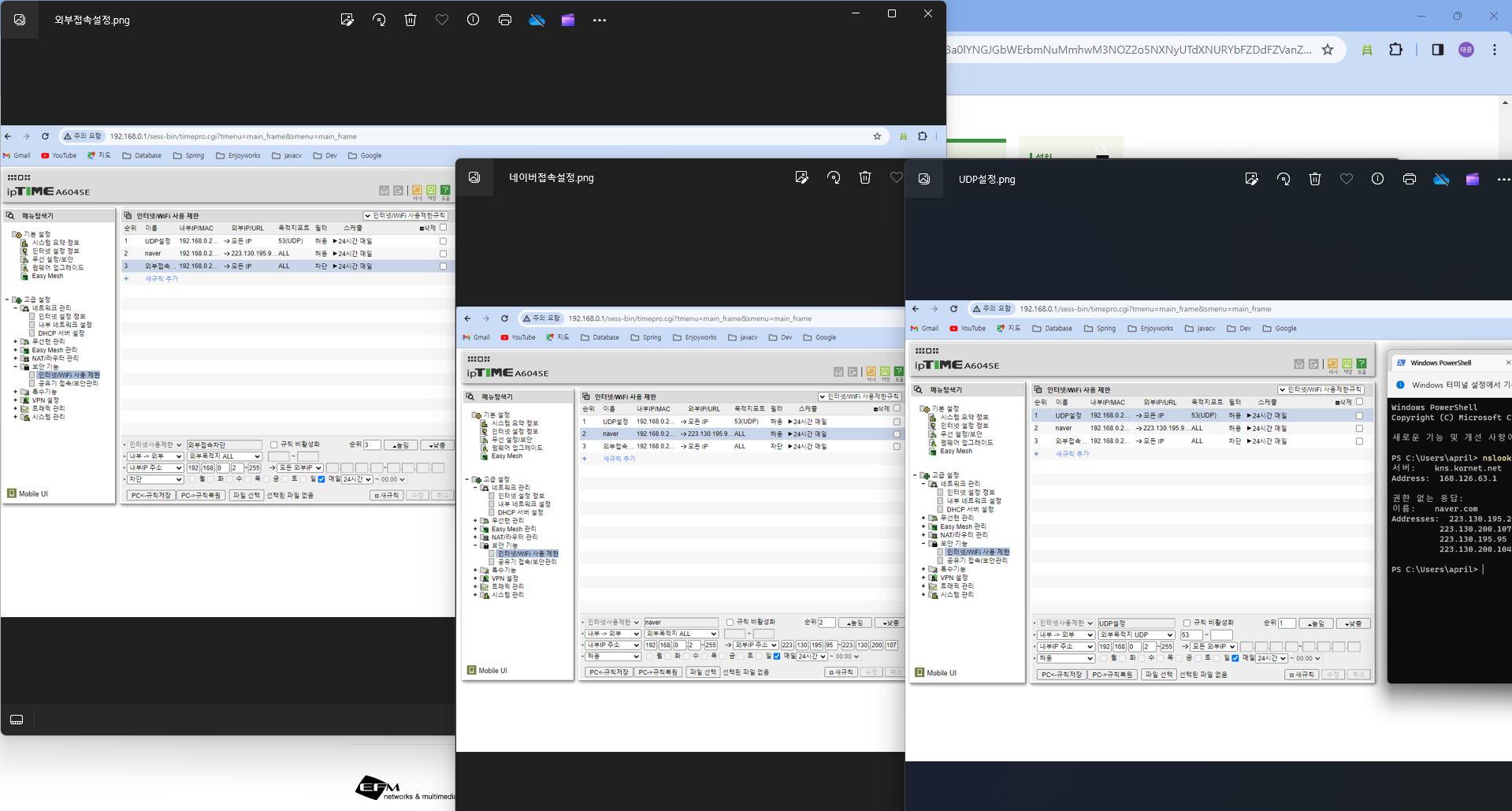Click 새규칙 button in UDP설정 image
The image size is (1512, 811).
(1302, 675)
